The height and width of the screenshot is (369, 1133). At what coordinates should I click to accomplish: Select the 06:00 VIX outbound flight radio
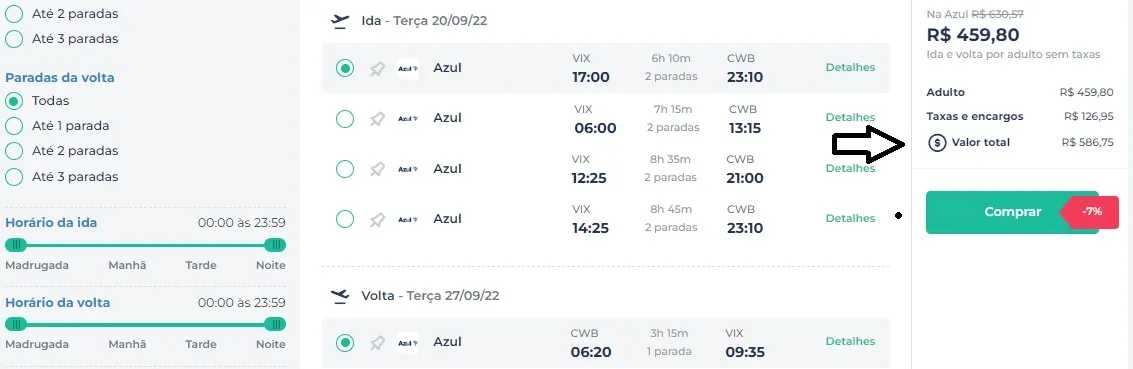point(345,118)
